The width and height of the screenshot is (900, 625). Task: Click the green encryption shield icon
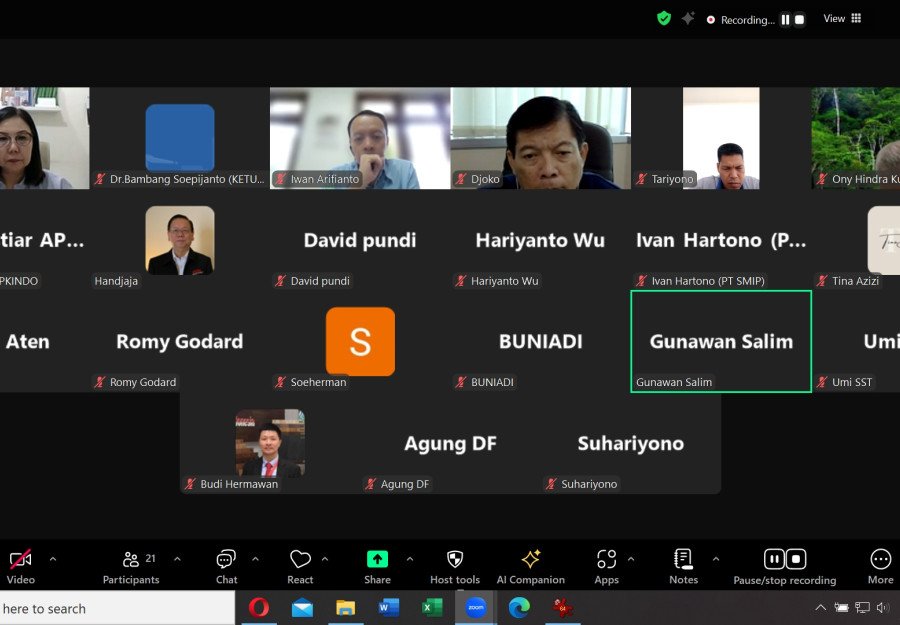(664, 18)
